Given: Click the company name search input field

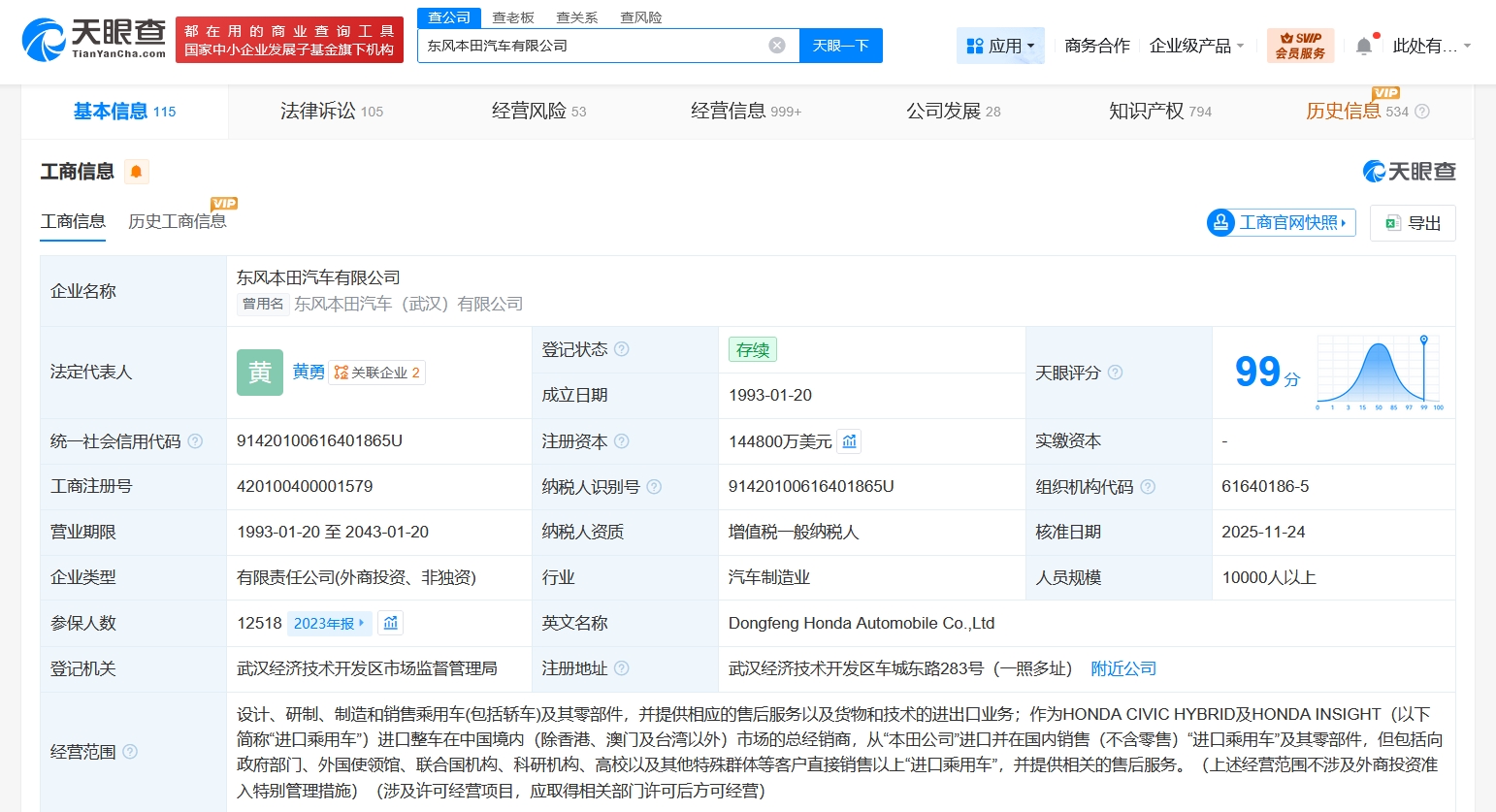Looking at the screenshot, I should click(592, 46).
